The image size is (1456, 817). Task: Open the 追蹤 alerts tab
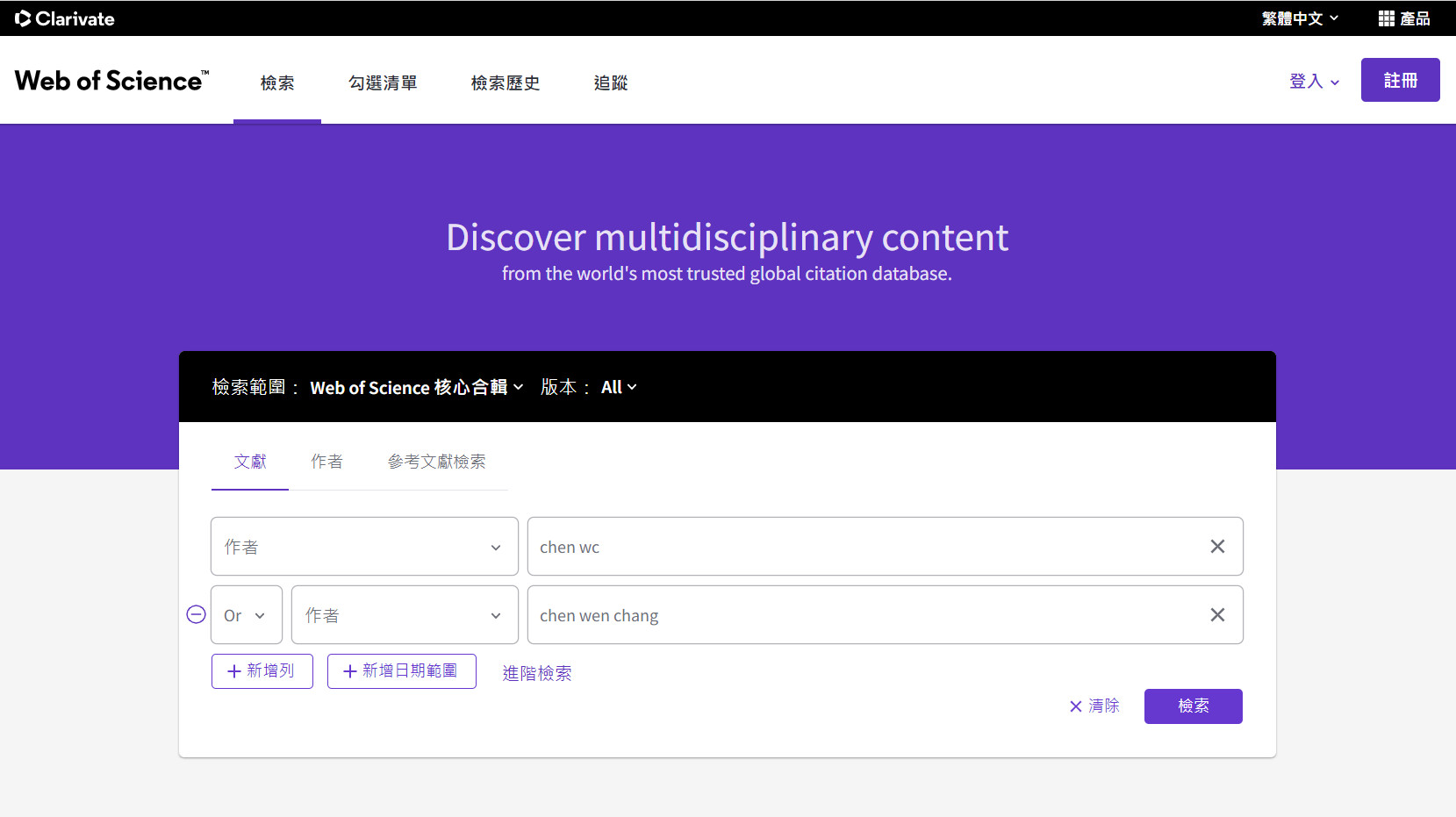point(611,82)
